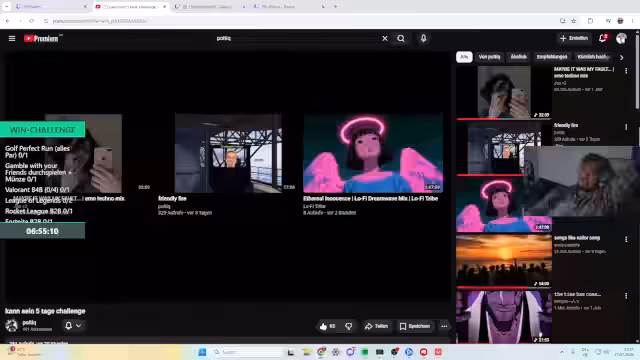
Task: Click the Windows Start button in taskbar
Action: tap(202, 352)
